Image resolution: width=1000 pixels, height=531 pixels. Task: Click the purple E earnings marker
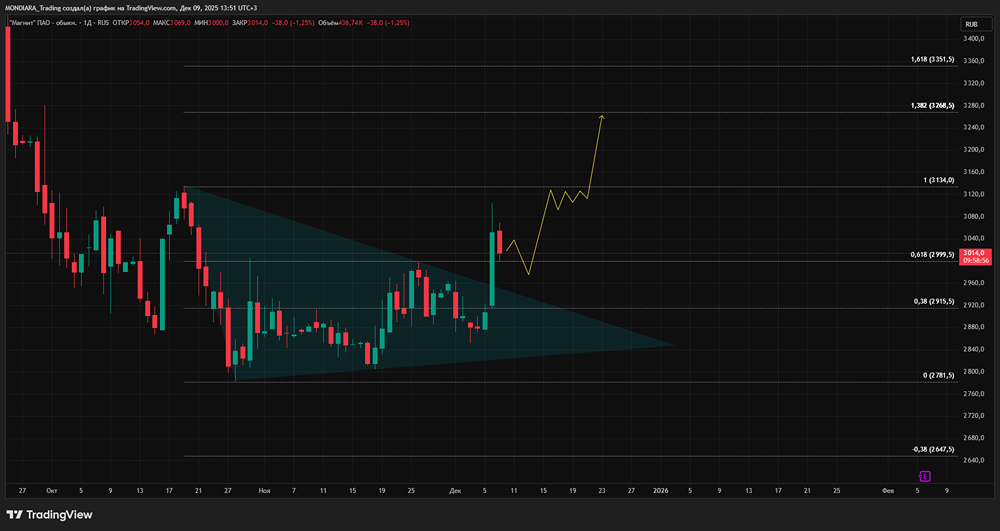tap(925, 476)
